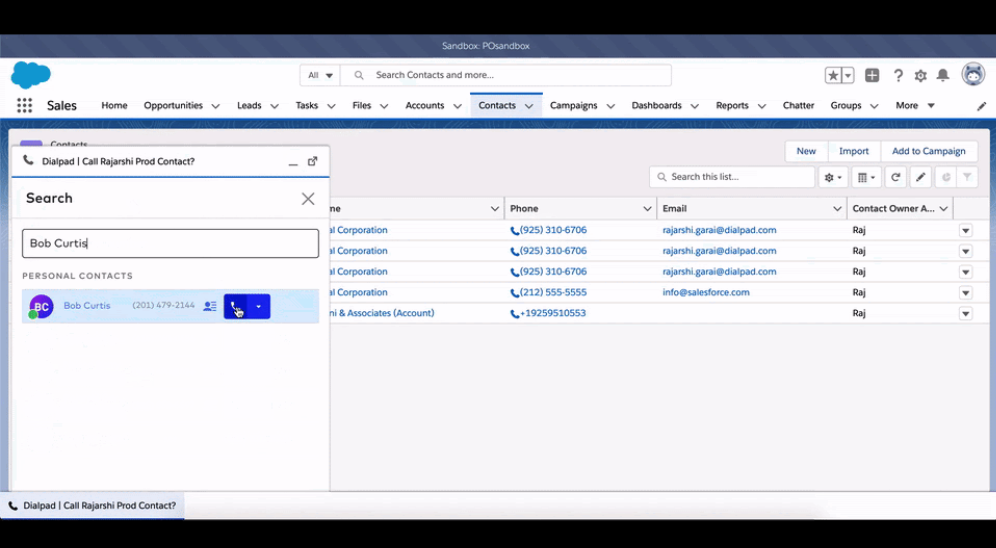The image size is (996, 548).
Task: Expand the Contacts tab chevron
Action: pos(529,106)
